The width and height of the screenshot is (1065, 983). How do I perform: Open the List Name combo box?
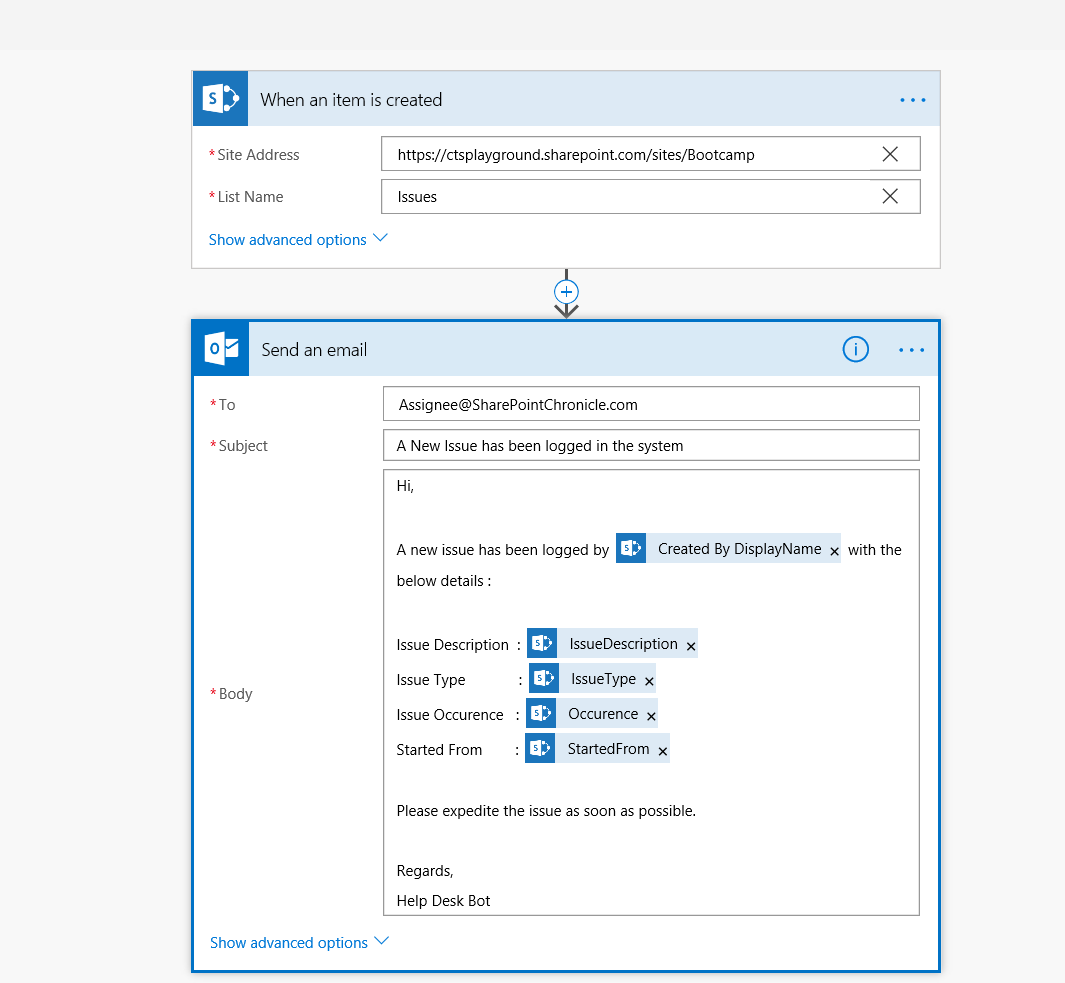point(651,196)
